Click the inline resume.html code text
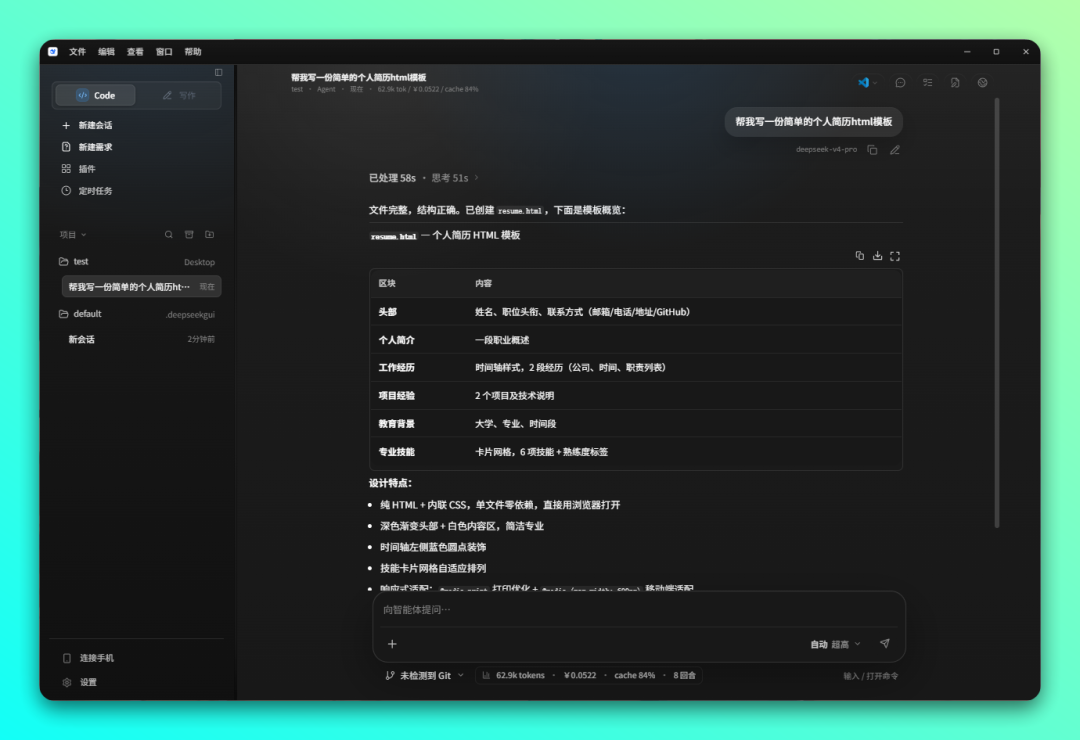Screen dimensions: 1080x740 pyautogui.click(x=520, y=211)
